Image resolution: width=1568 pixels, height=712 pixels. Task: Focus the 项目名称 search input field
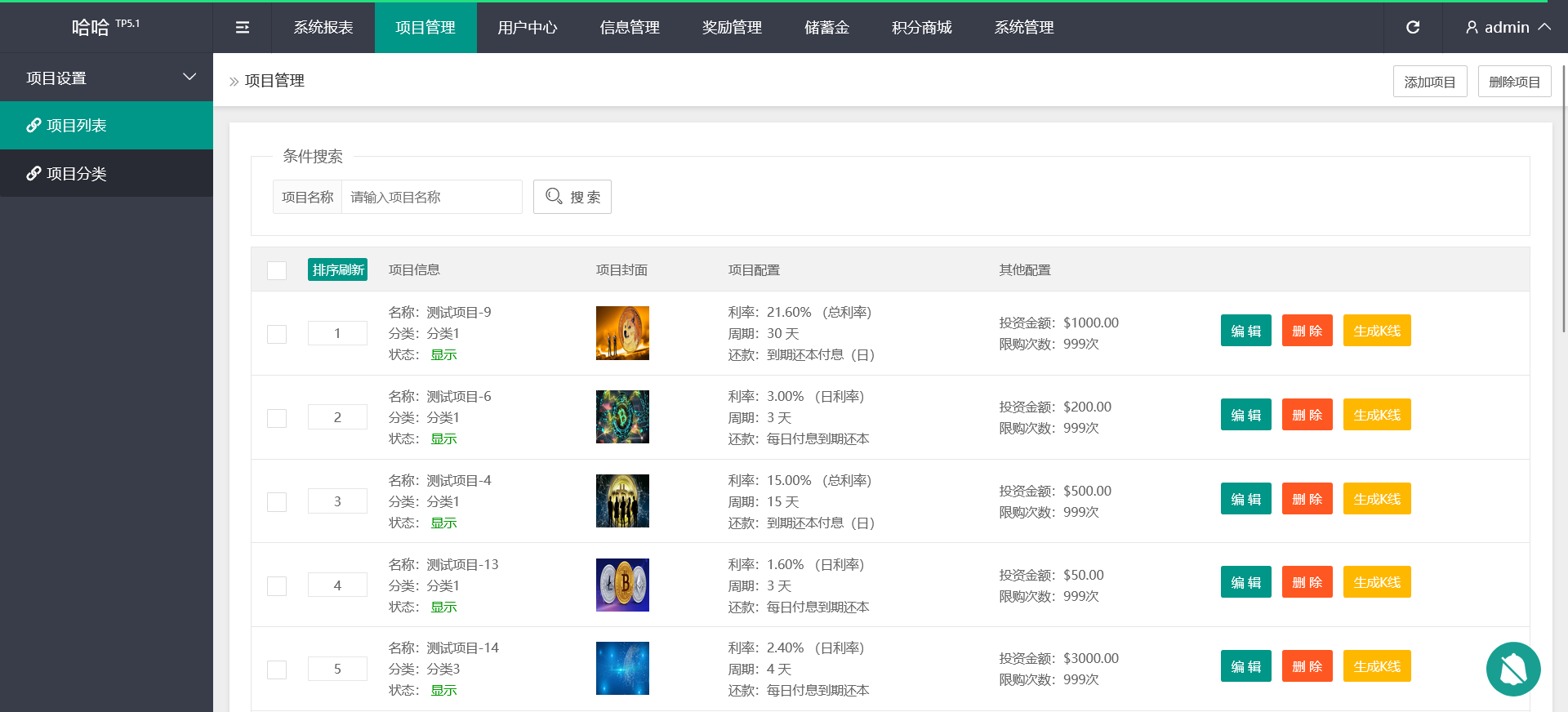pyautogui.click(x=431, y=197)
